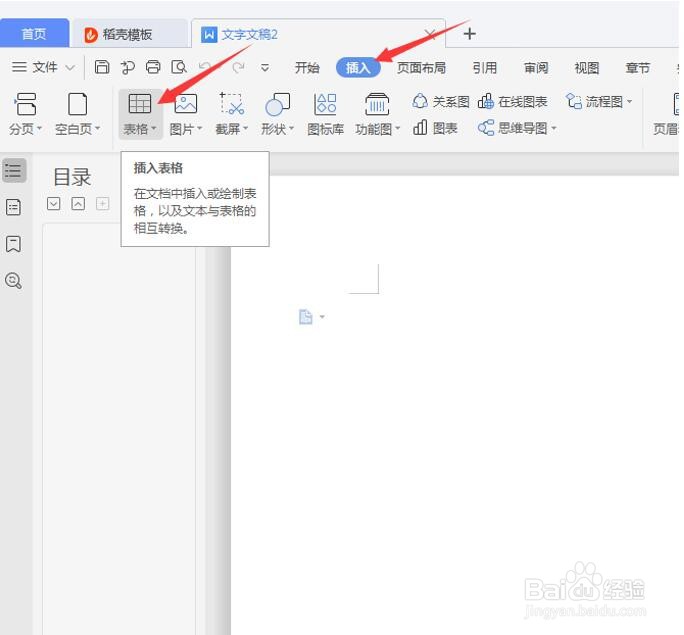This screenshot has height=635, width=684.
Task: Expand the 截屏 dropdown arrow
Action: (246, 128)
